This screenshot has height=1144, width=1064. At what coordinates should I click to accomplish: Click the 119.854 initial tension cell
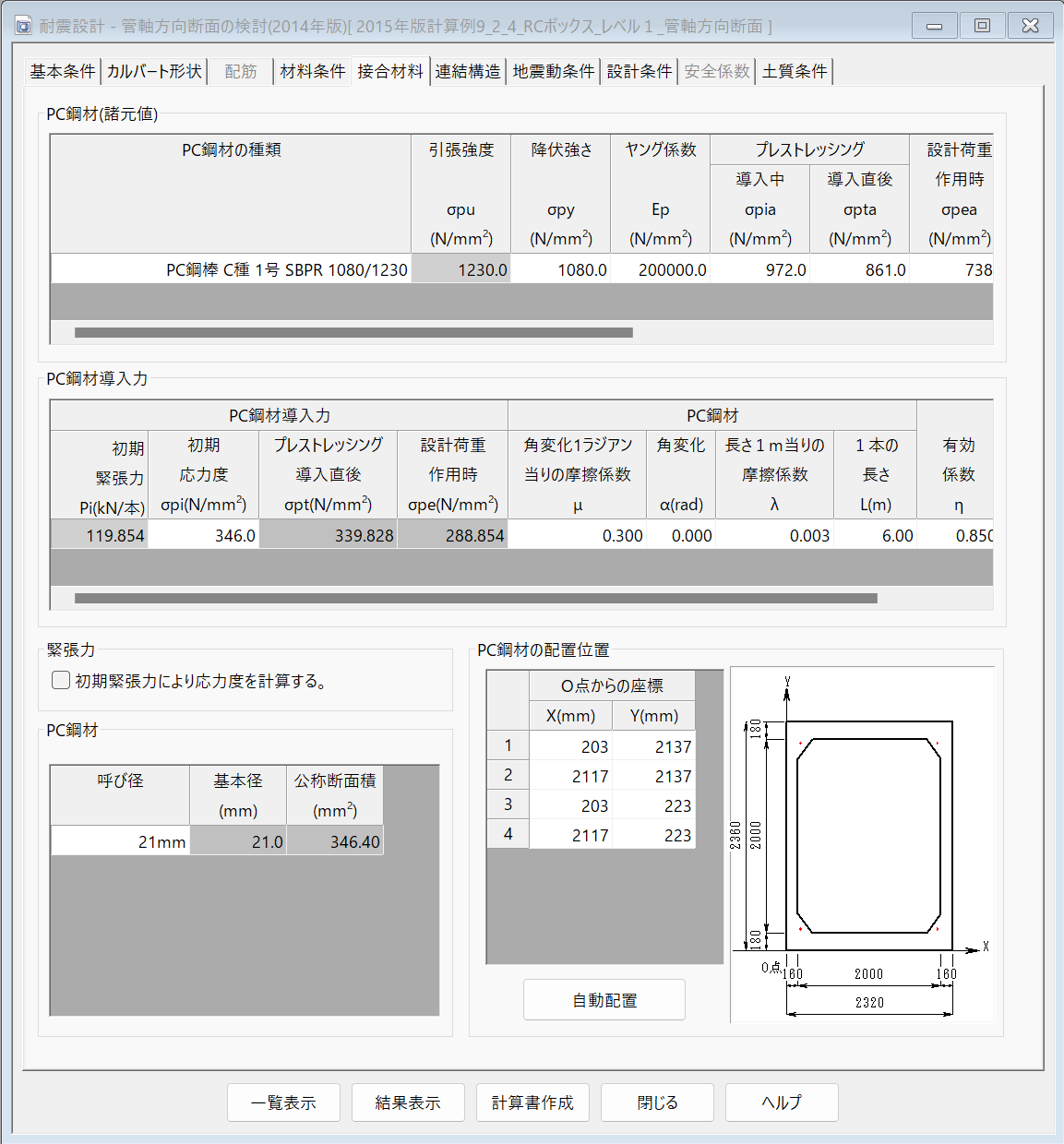click(x=100, y=535)
